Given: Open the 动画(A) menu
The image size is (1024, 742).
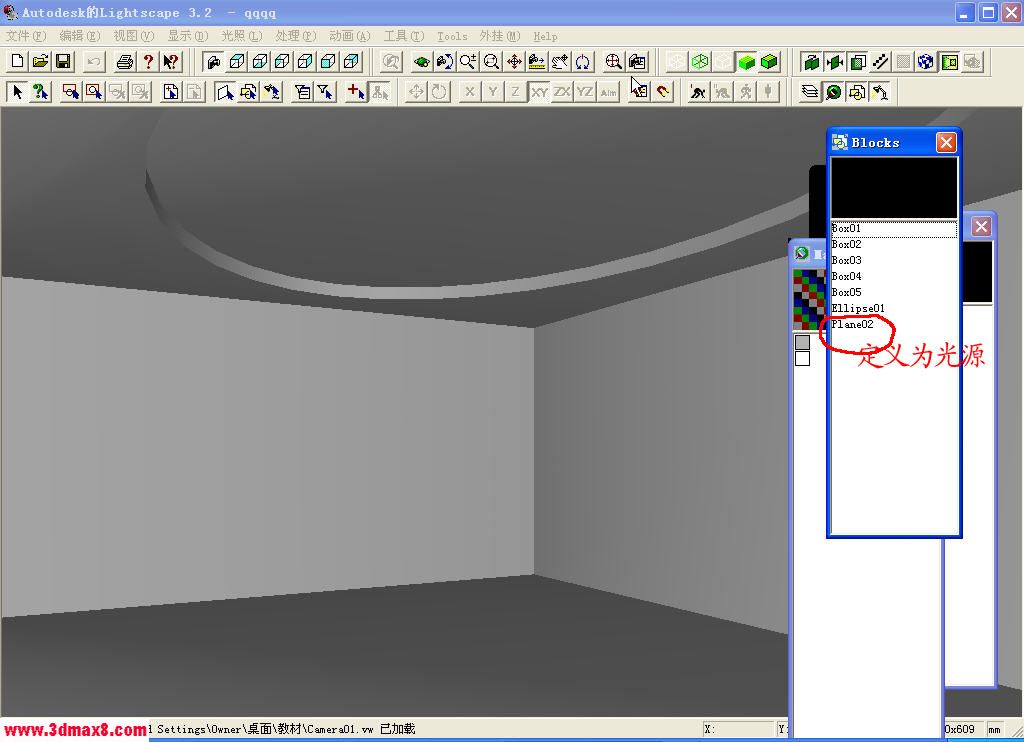Looking at the screenshot, I should pos(350,36).
